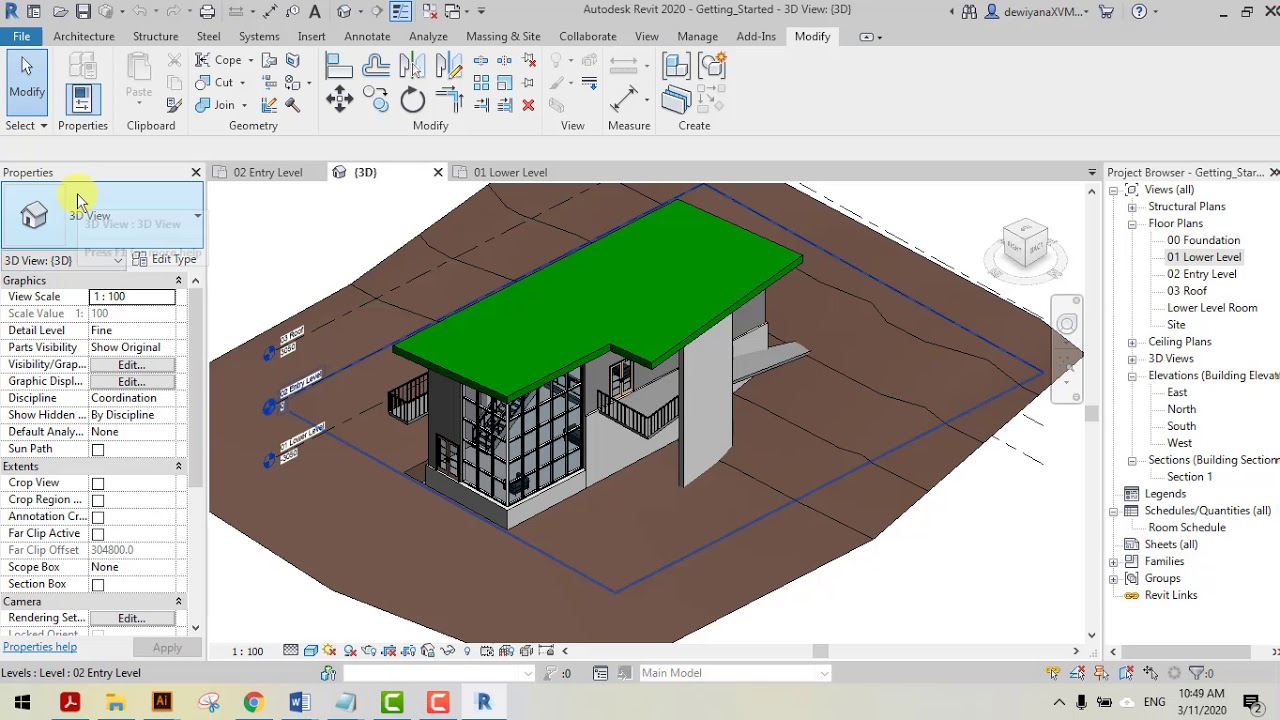
Task: Pick the Offset tool
Action: pyautogui.click(x=376, y=67)
